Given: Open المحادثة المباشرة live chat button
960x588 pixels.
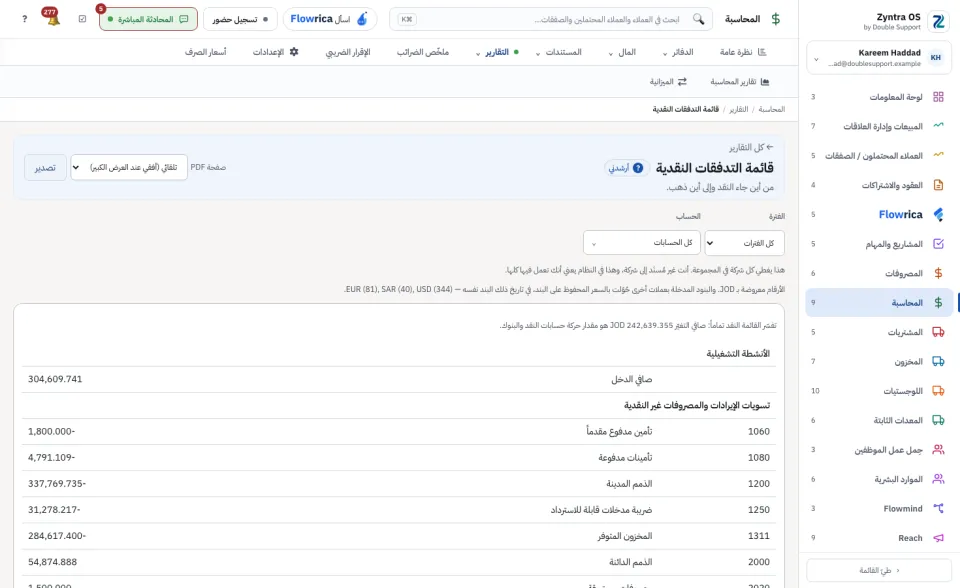Looking at the screenshot, I should tap(148, 19).
